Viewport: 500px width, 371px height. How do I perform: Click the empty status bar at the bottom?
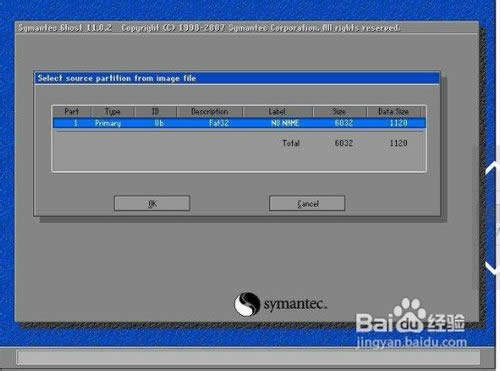click(x=248, y=358)
